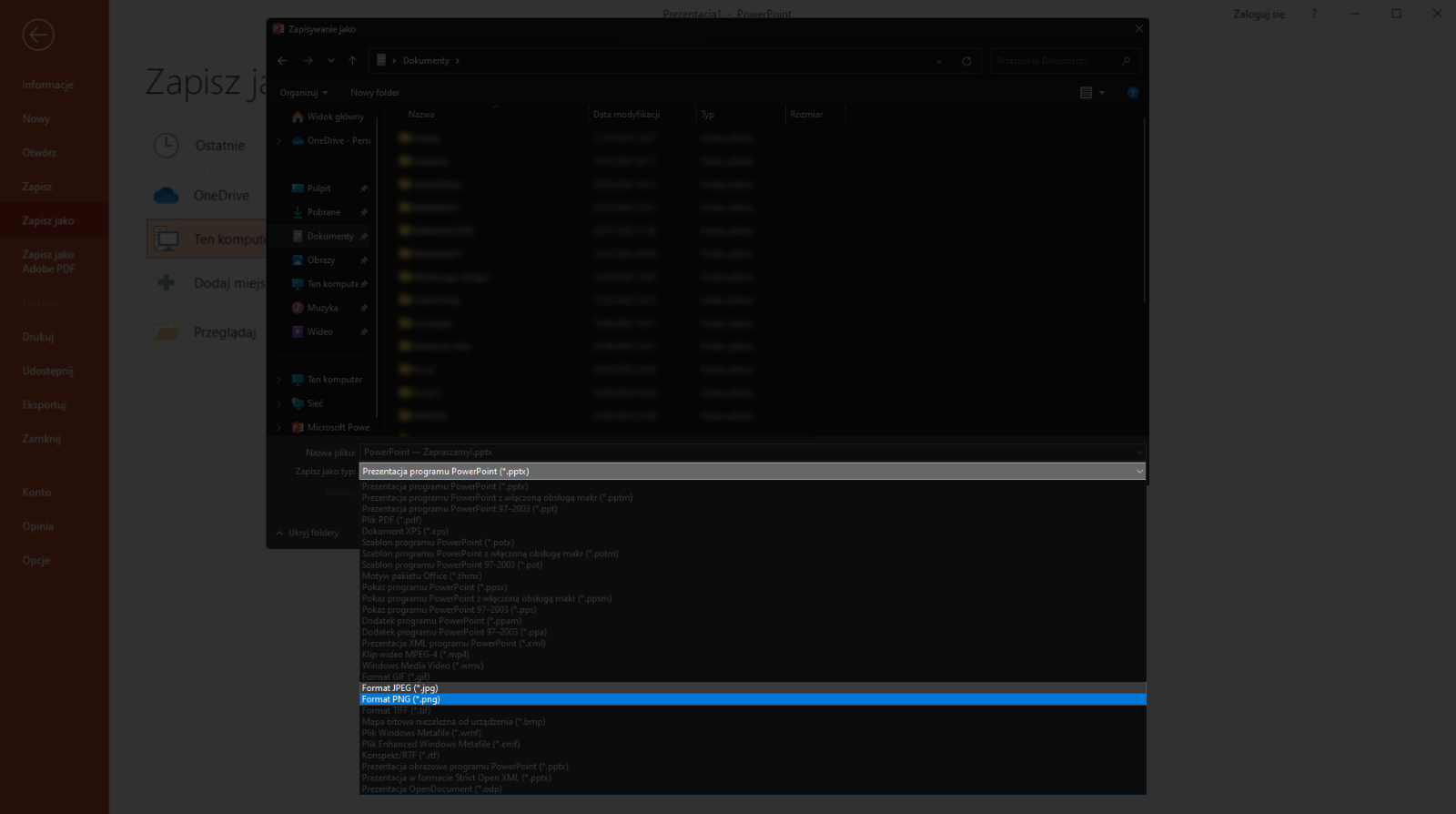
Task: Select Microsoft PowerPoint in navigation pane
Action: tap(331, 427)
